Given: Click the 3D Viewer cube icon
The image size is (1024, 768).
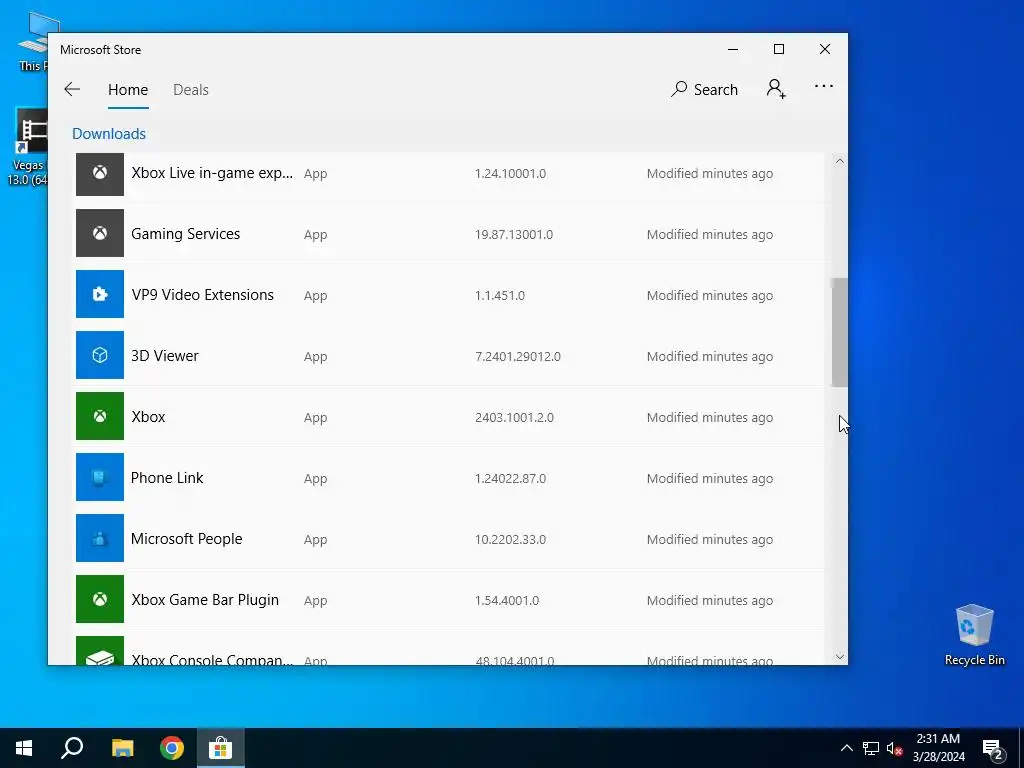Looking at the screenshot, I should (x=100, y=355).
